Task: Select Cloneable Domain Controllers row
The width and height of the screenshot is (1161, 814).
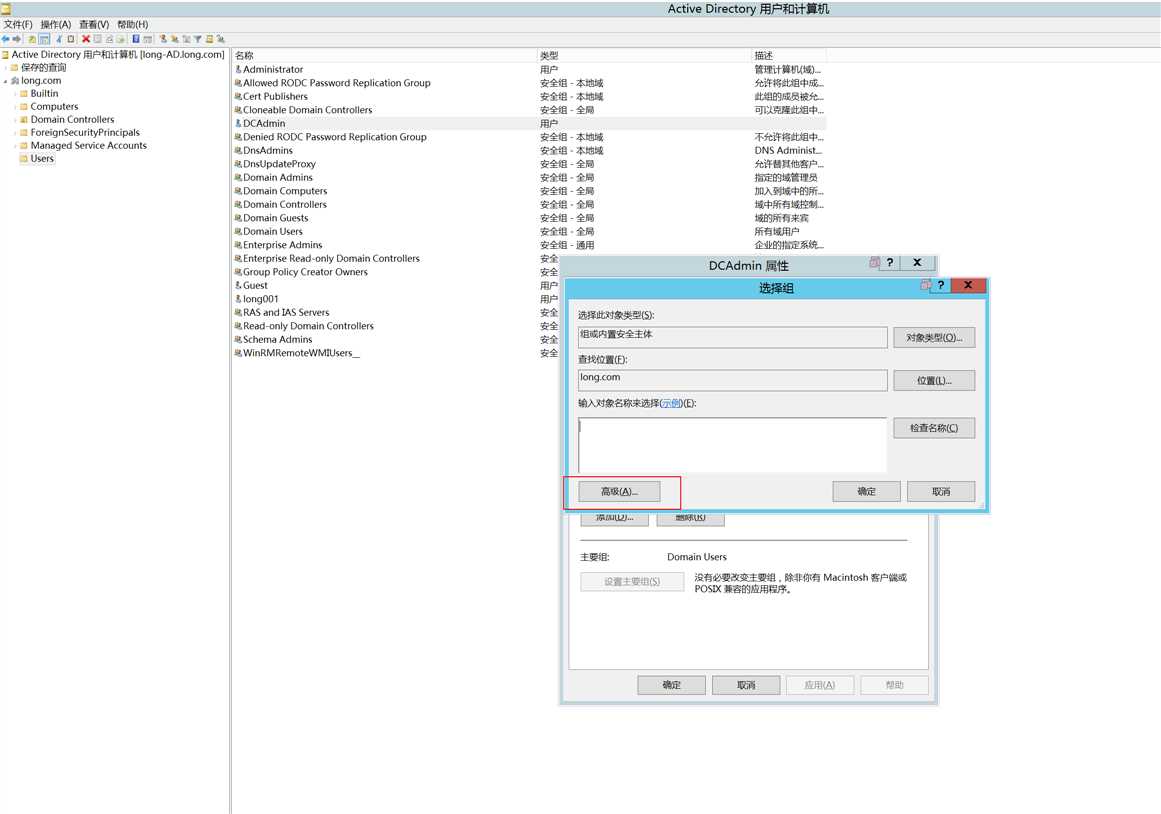Action: [529, 110]
